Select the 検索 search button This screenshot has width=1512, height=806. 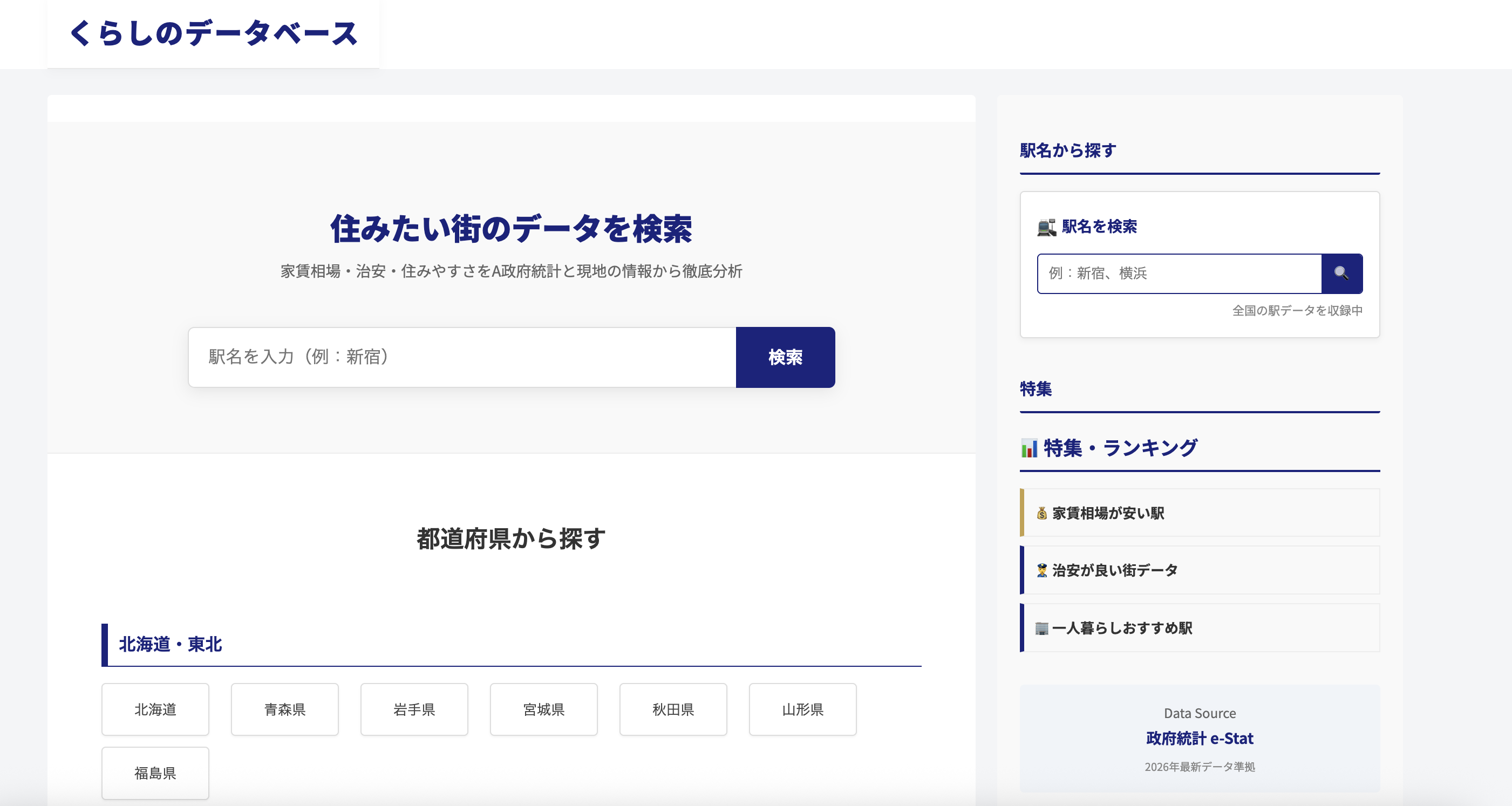(785, 358)
